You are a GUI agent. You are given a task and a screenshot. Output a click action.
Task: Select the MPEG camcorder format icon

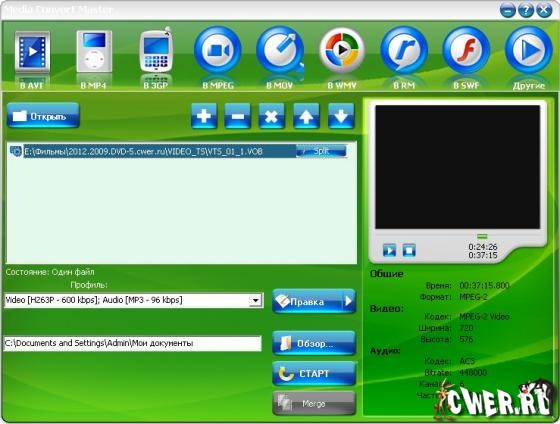218,50
